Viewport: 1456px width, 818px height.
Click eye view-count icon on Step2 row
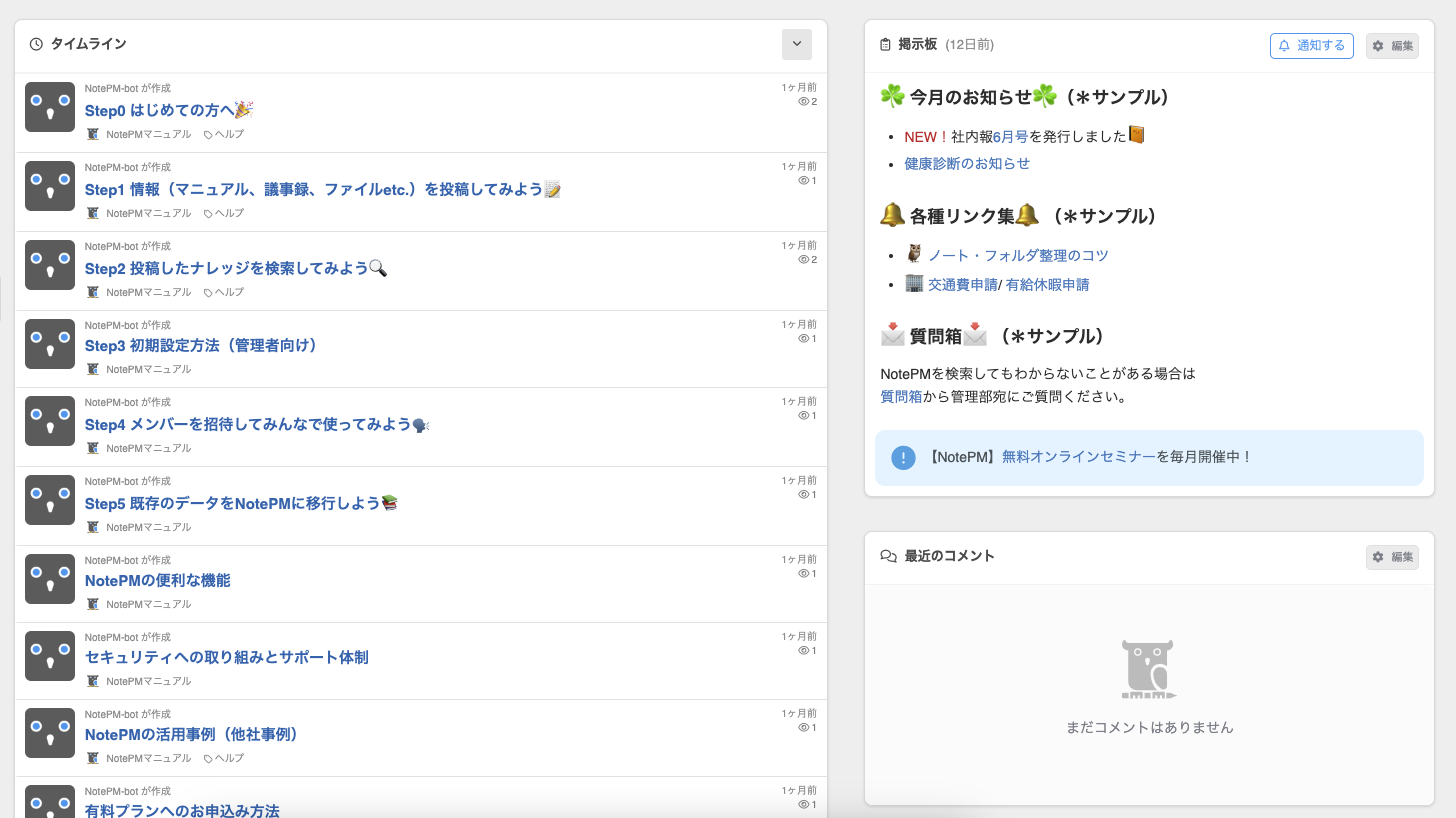click(x=803, y=260)
